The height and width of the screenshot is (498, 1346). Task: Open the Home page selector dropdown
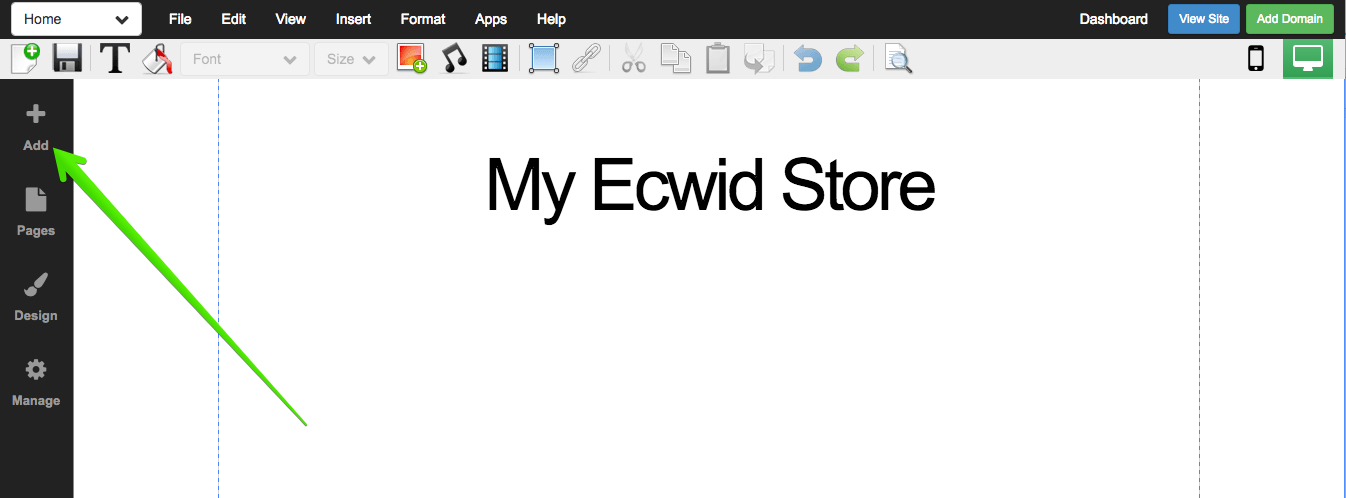[76, 19]
